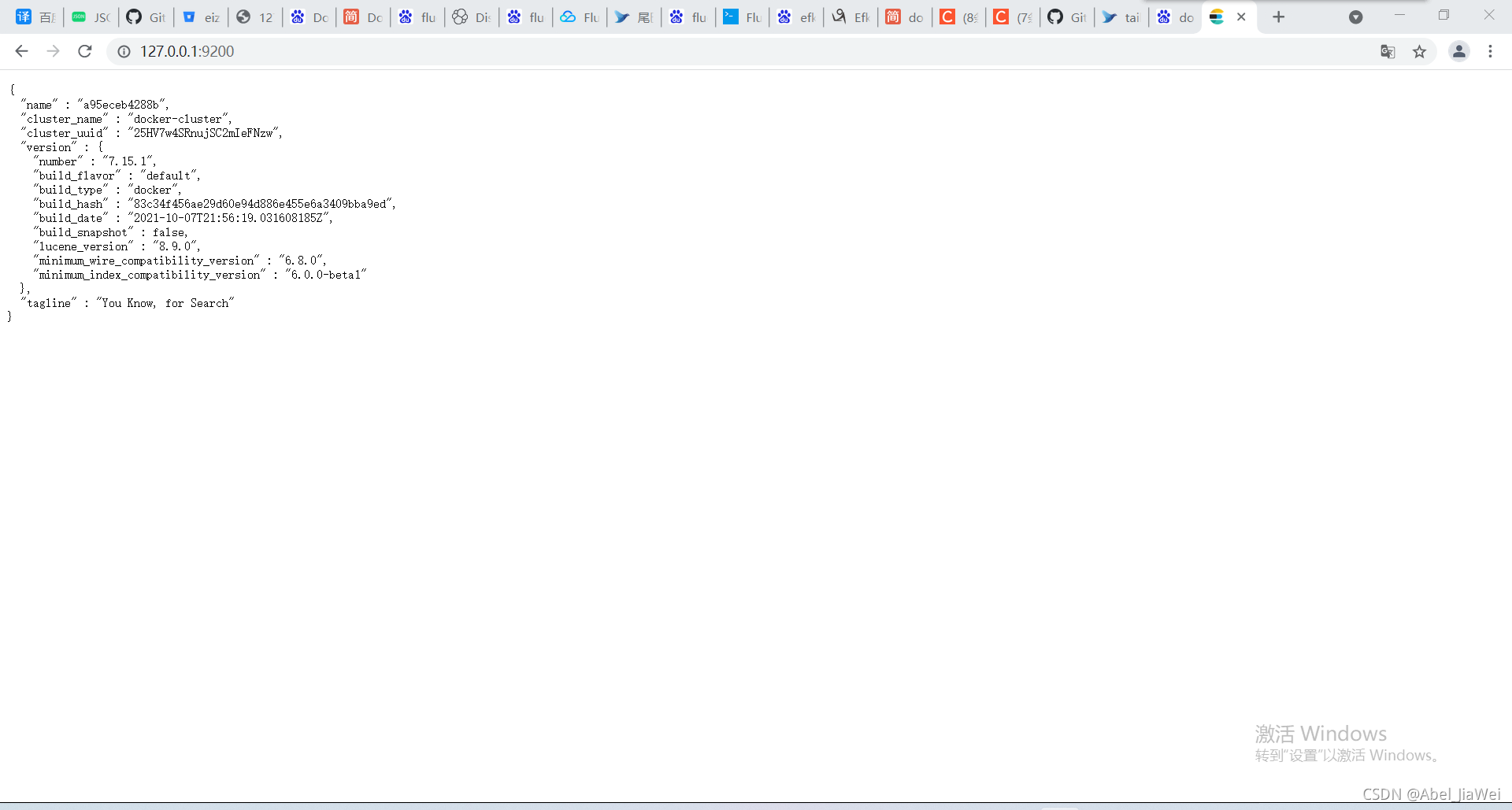The height and width of the screenshot is (810, 1512).
Task: Switch to the Jianshu 'do' tab
Action: pyautogui.click(x=904, y=17)
